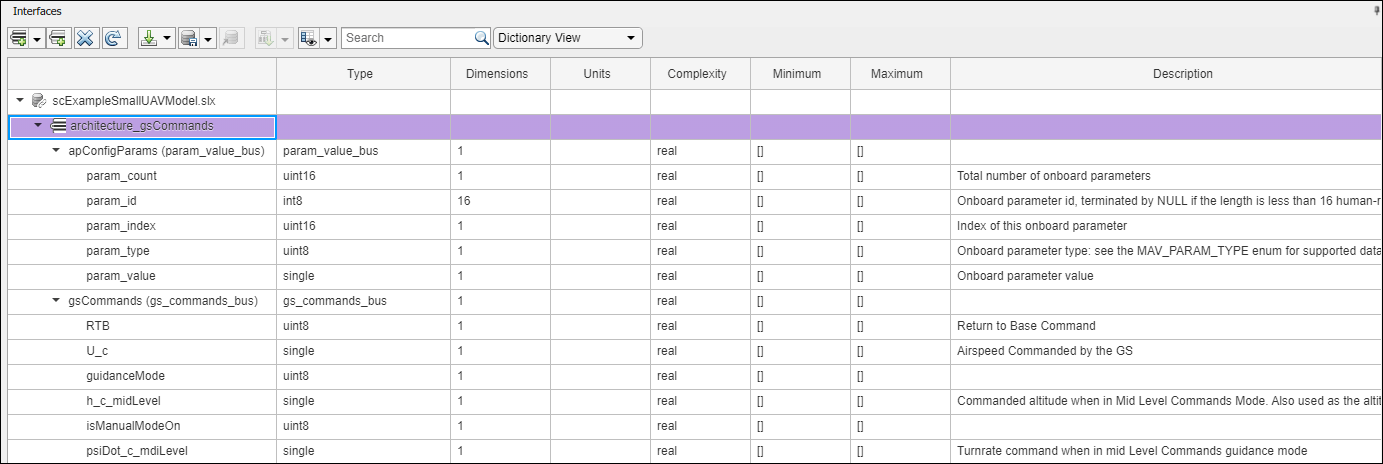Click the save to dictionary icon
1383x464 pixels.
tap(188, 38)
